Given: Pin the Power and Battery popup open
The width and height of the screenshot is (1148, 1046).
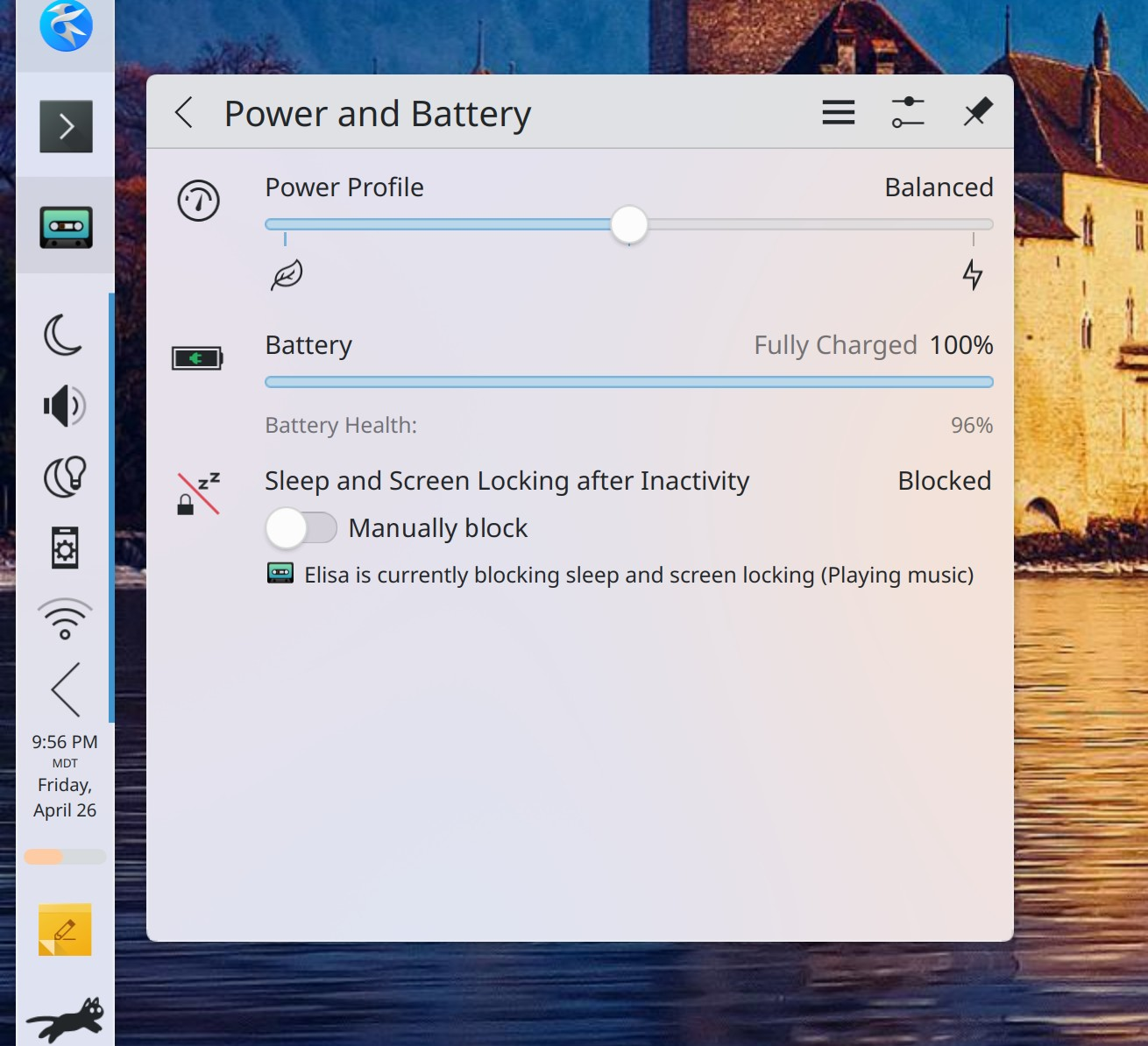Looking at the screenshot, I should tap(977, 113).
